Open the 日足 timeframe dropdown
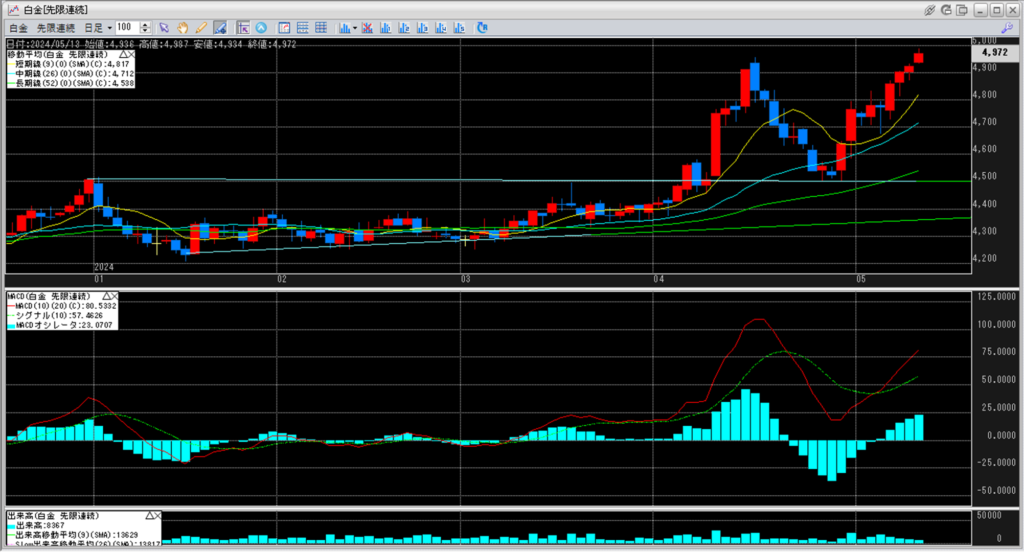Screen dimensions: 1024x552 click(94, 27)
